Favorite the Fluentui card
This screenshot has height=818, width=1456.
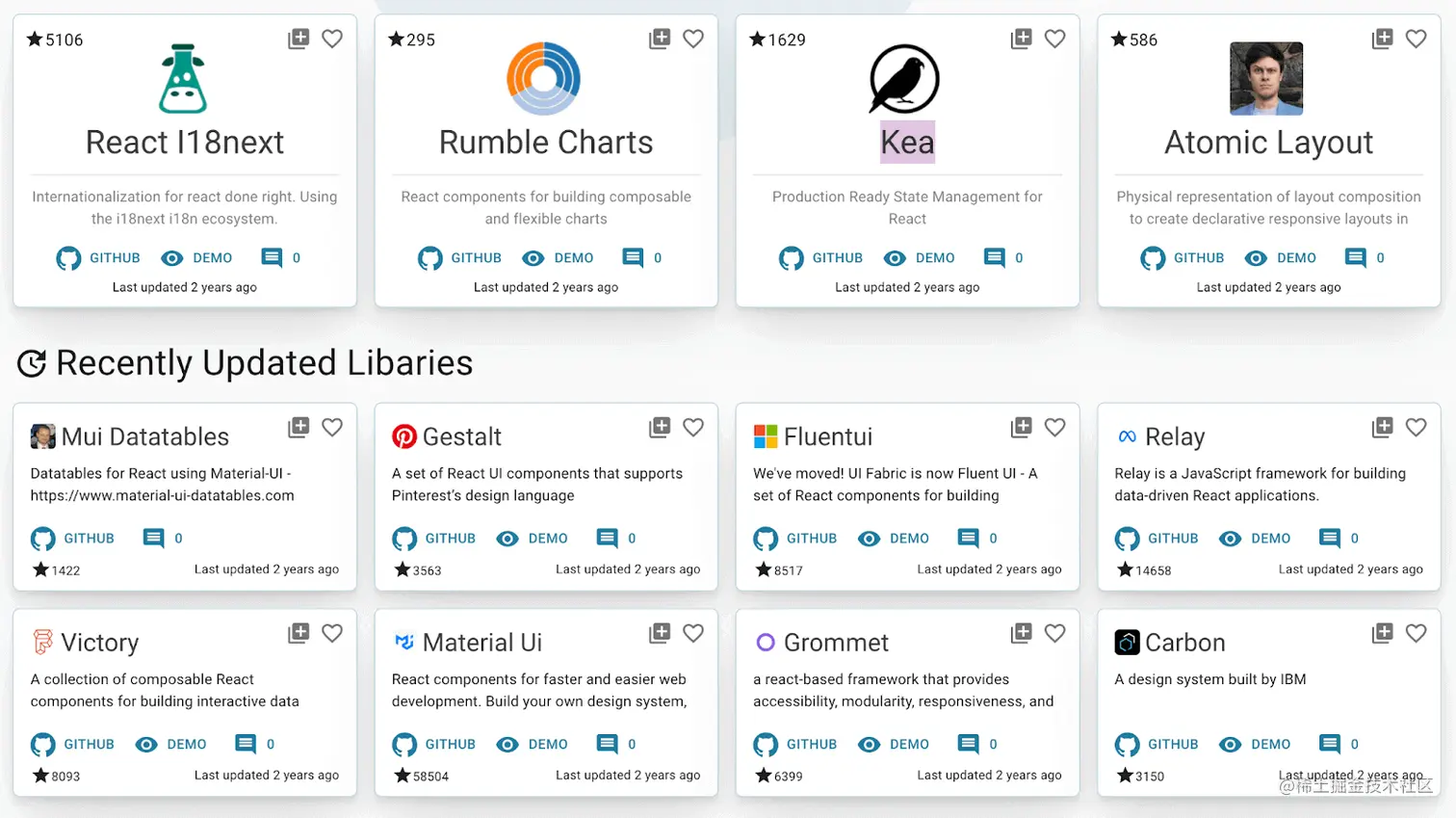[1055, 427]
